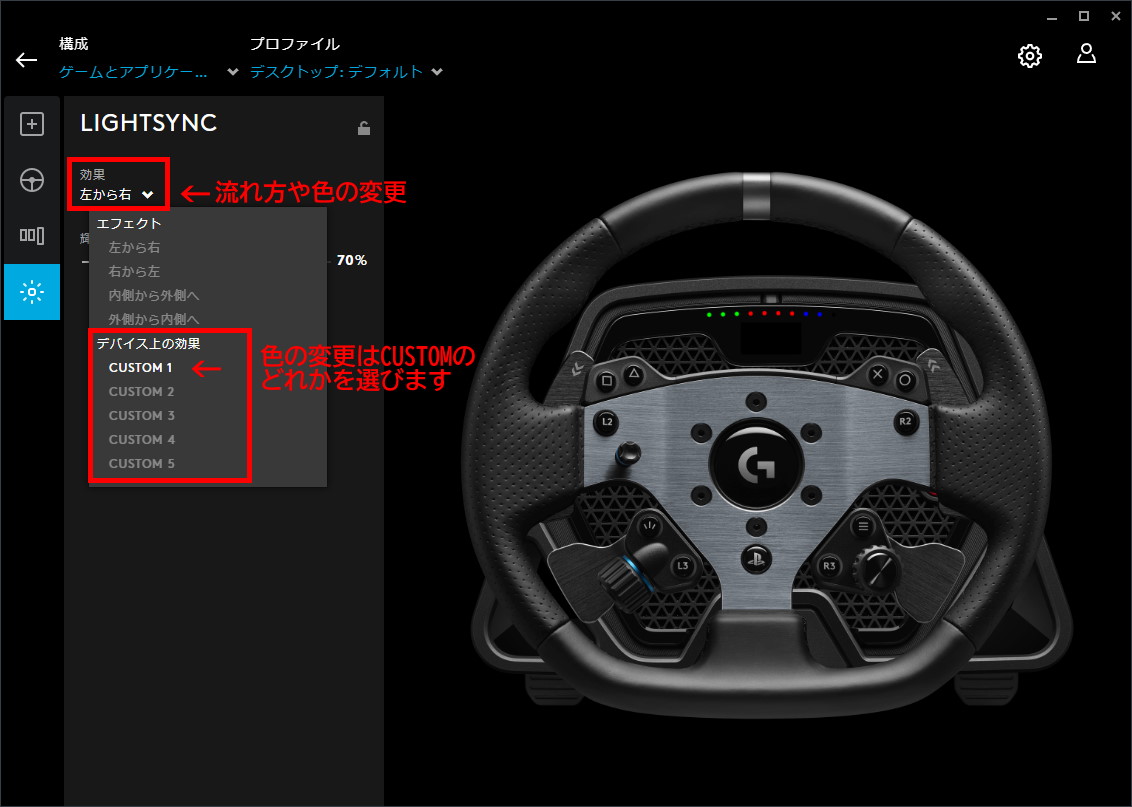Click the 70% brightness value

click(352, 260)
